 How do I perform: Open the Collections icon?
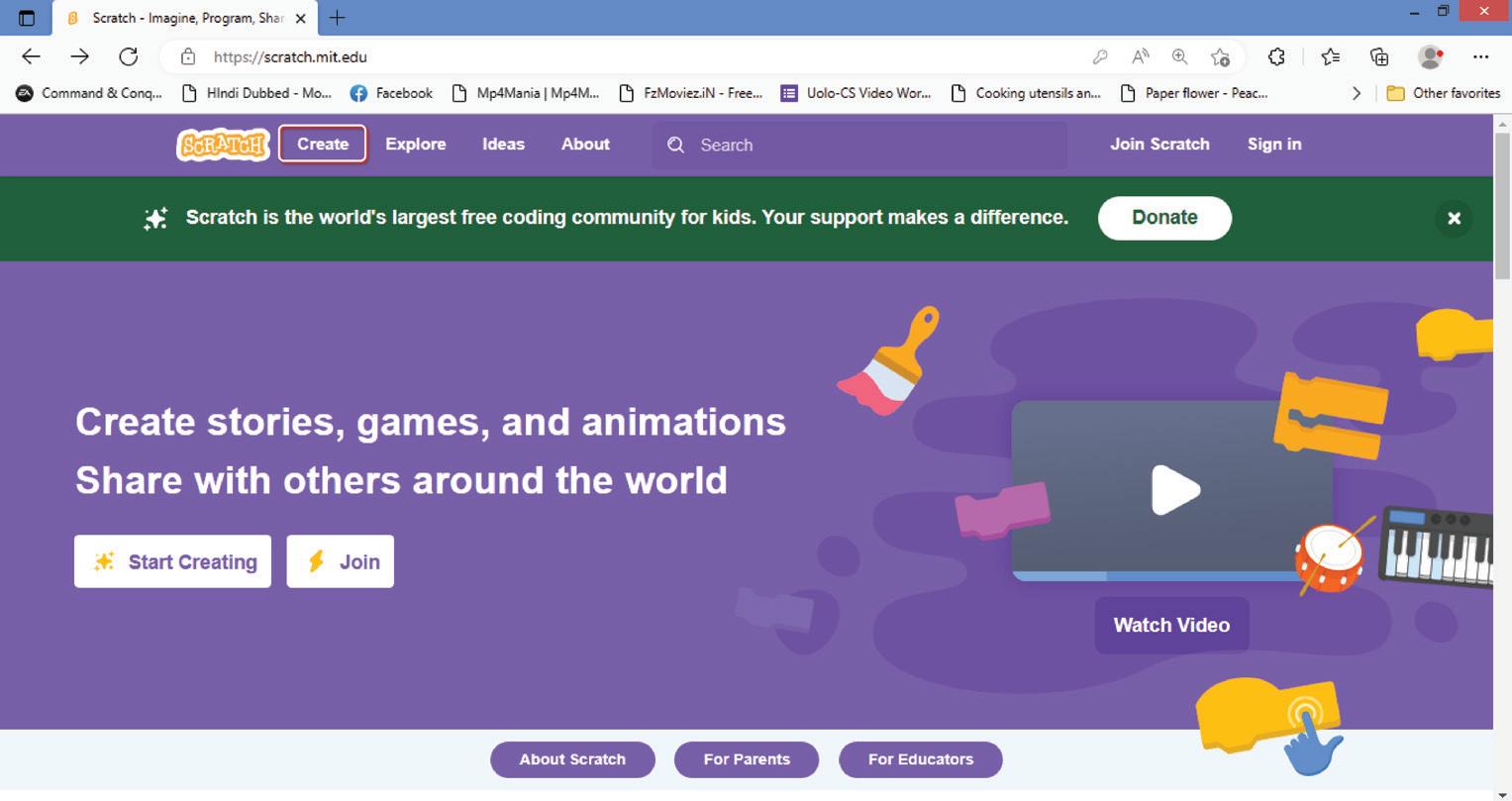click(x=1379, y=57)
